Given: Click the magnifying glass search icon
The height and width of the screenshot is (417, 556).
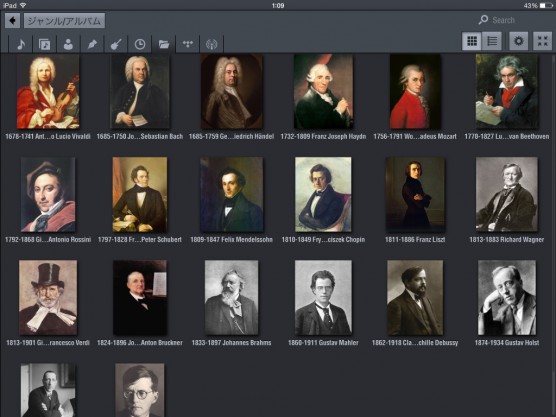Looking at the screenshot, I should tap(483, 20).
